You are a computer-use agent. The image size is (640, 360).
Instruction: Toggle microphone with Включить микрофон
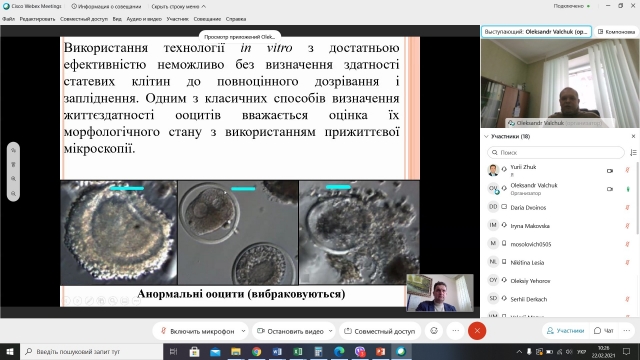197,331
